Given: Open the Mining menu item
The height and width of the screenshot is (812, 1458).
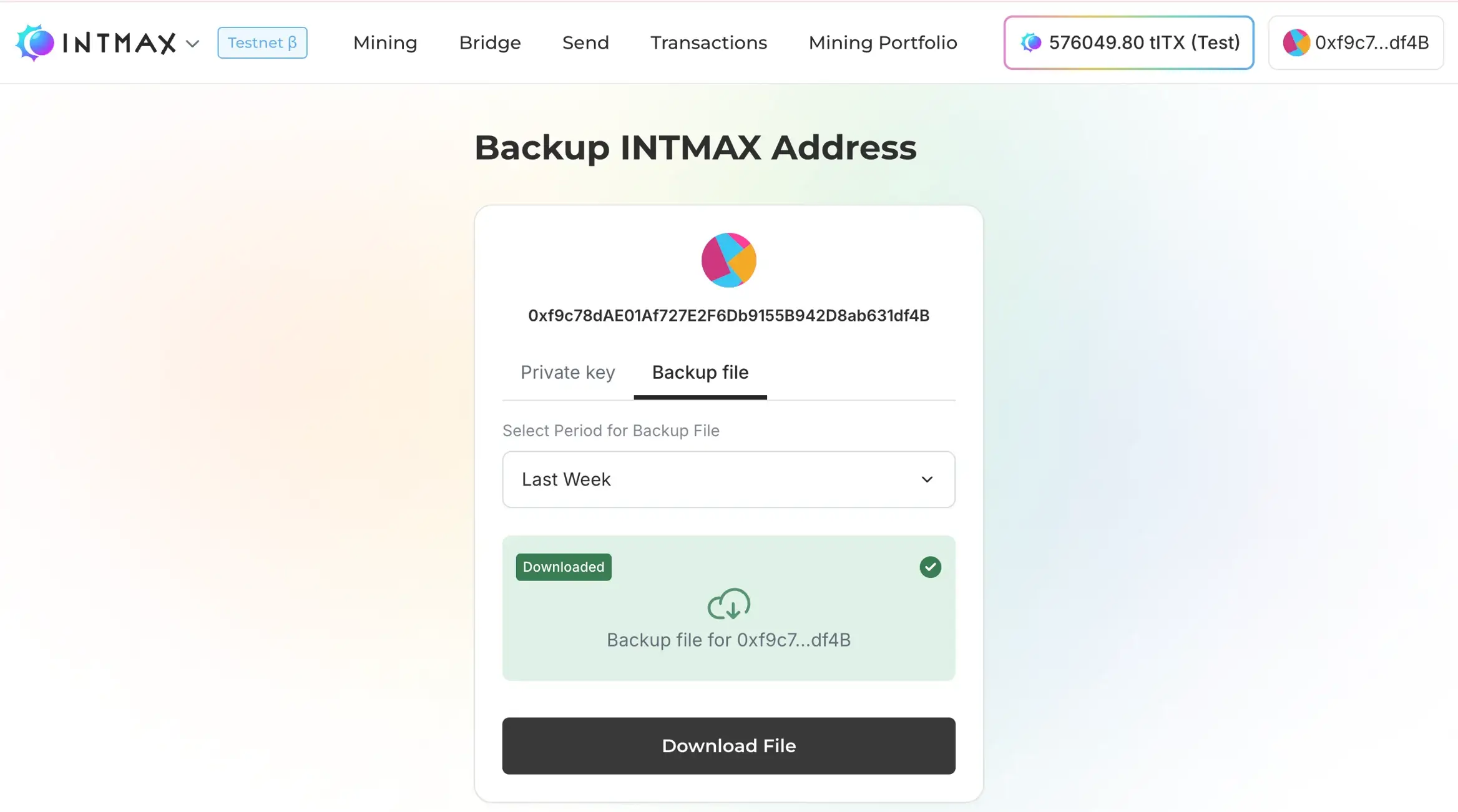Looking at the screenshot, I should click(384, 42).
